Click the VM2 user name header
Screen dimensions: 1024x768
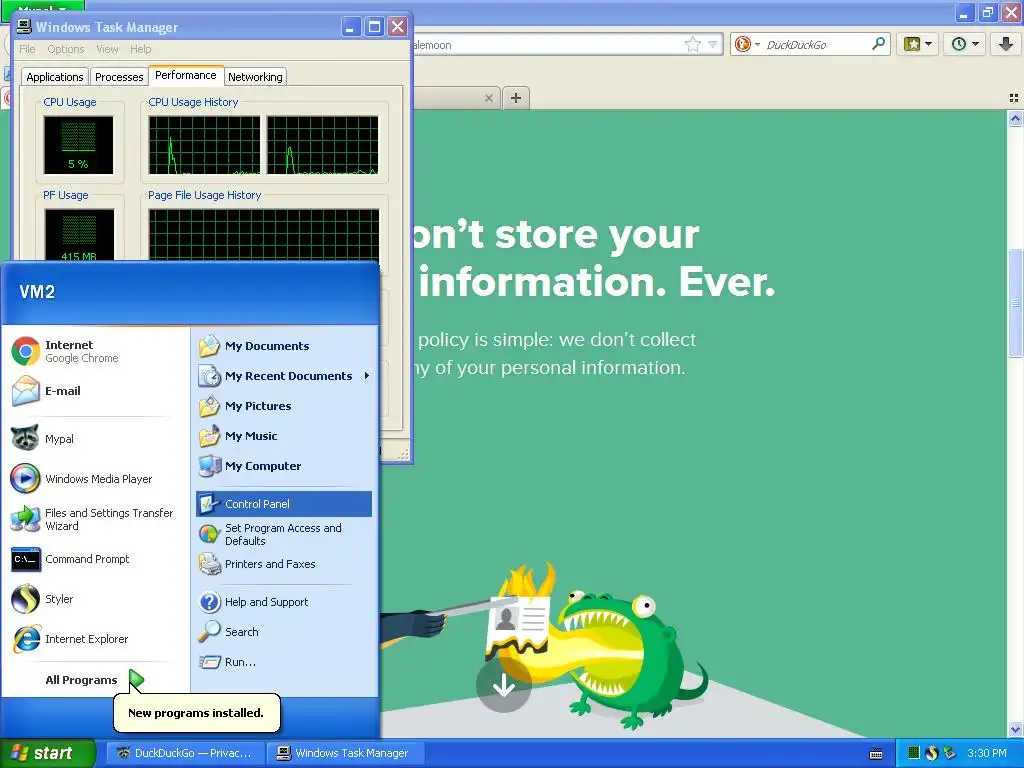[x=37, y=292]
